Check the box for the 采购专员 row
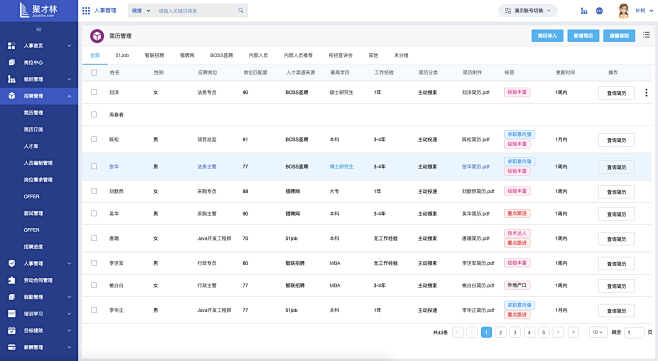This screenshot has height=361, width=658. tap(94, 191)
